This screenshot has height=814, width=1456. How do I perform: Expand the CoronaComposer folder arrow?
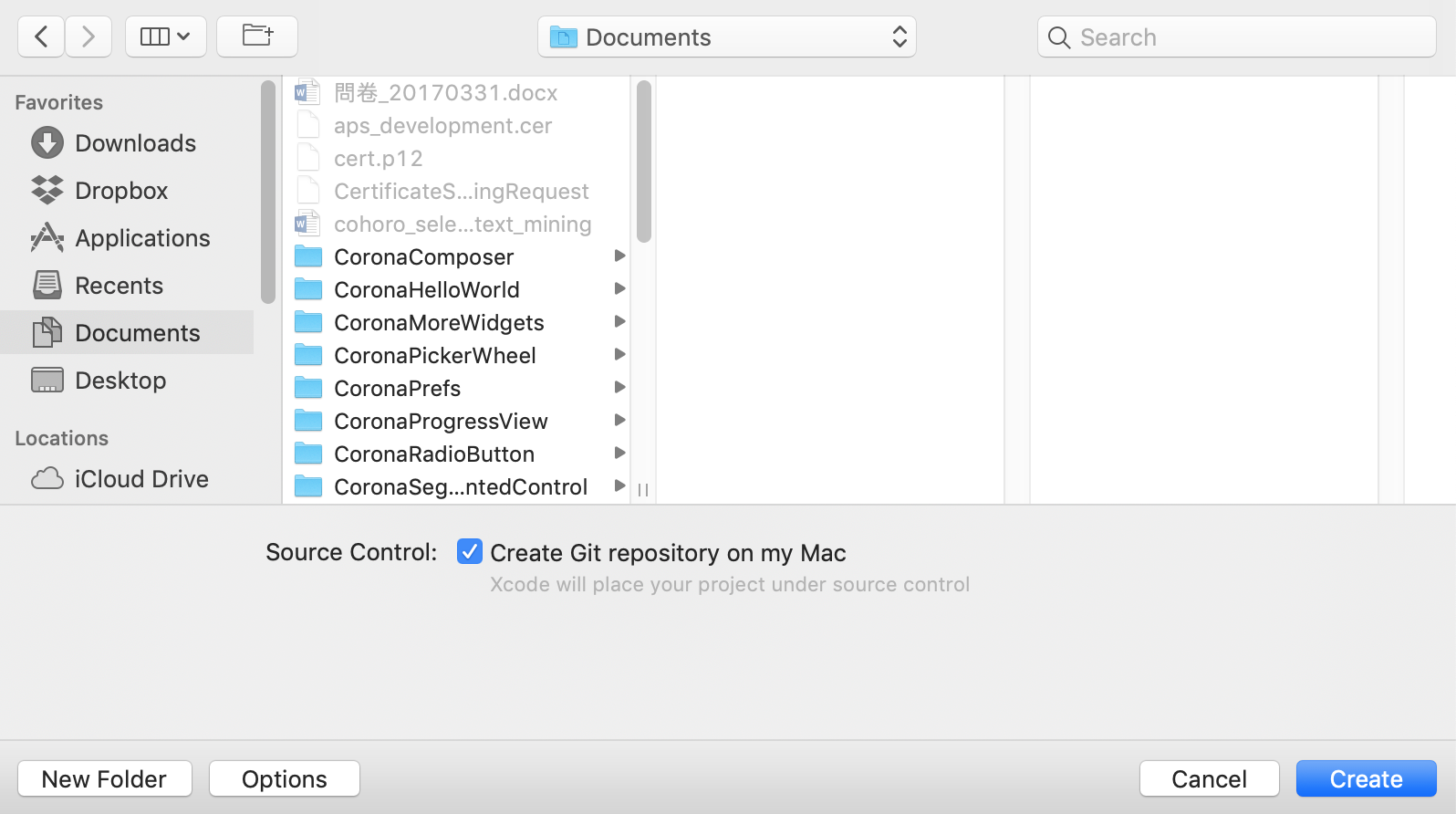[x=619, y=256]
